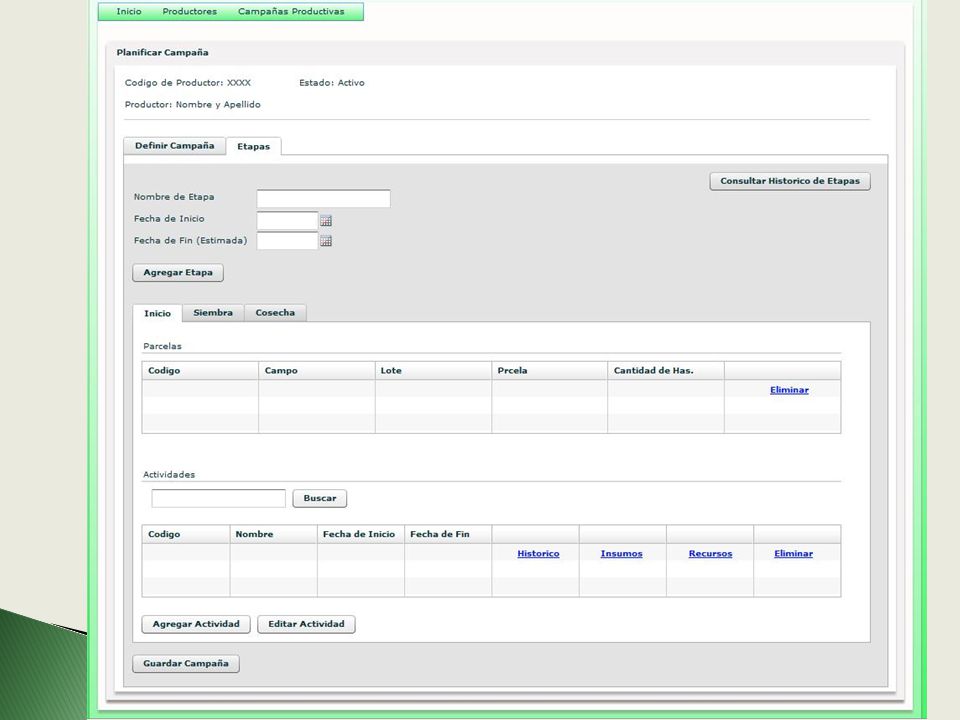This screenshot has height=720, width=960.
Task: Select the Etapas tab
Action: pos(253,146)
